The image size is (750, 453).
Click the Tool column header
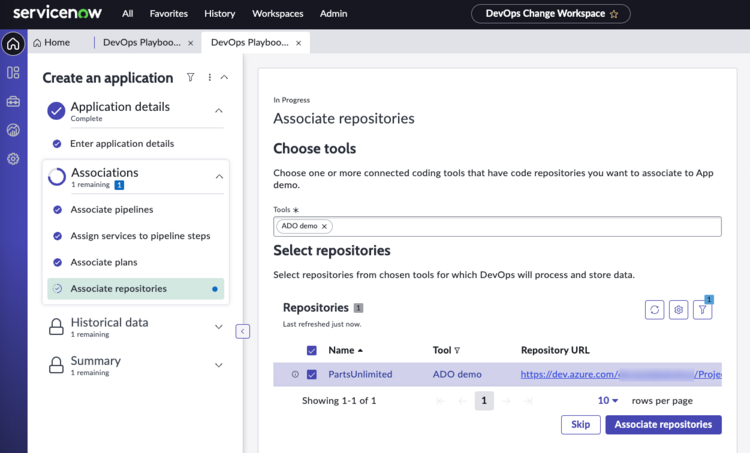click(x=441, y=350)
